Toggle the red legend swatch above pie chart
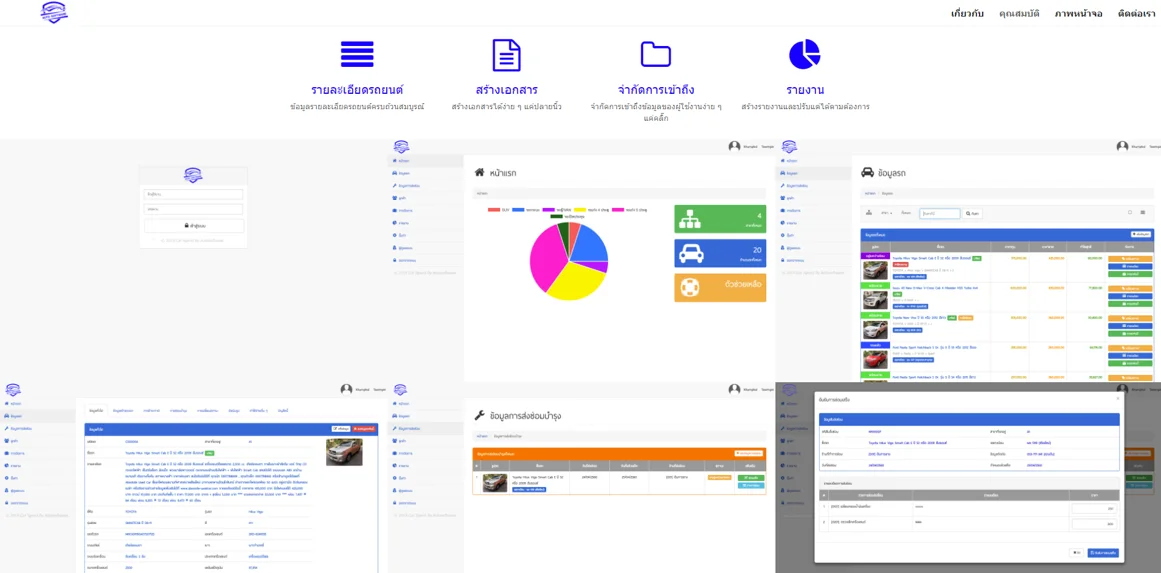This screenshot has height=573, width=1161. click(494, 210)
